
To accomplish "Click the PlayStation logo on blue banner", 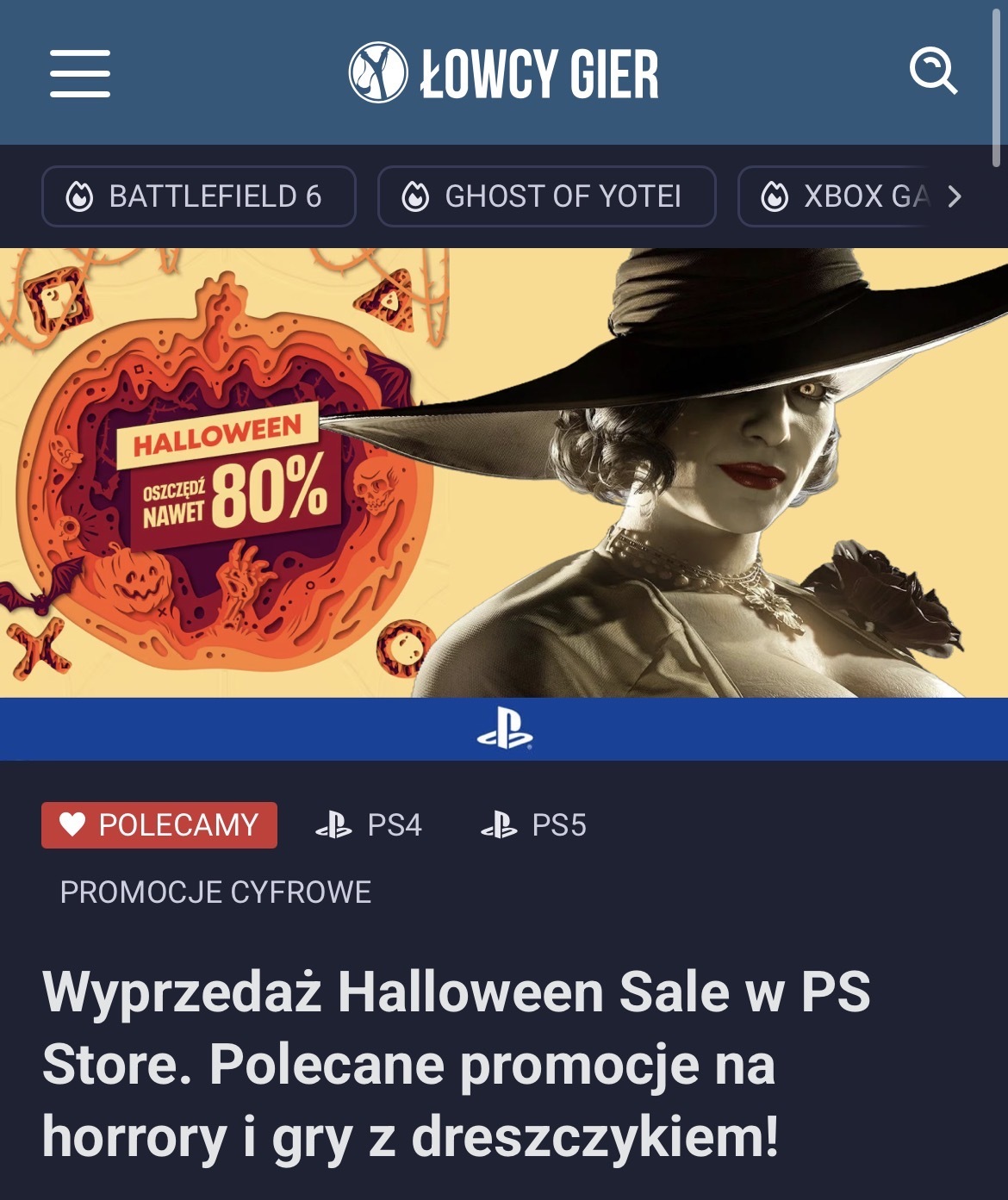I will [505, 729].
